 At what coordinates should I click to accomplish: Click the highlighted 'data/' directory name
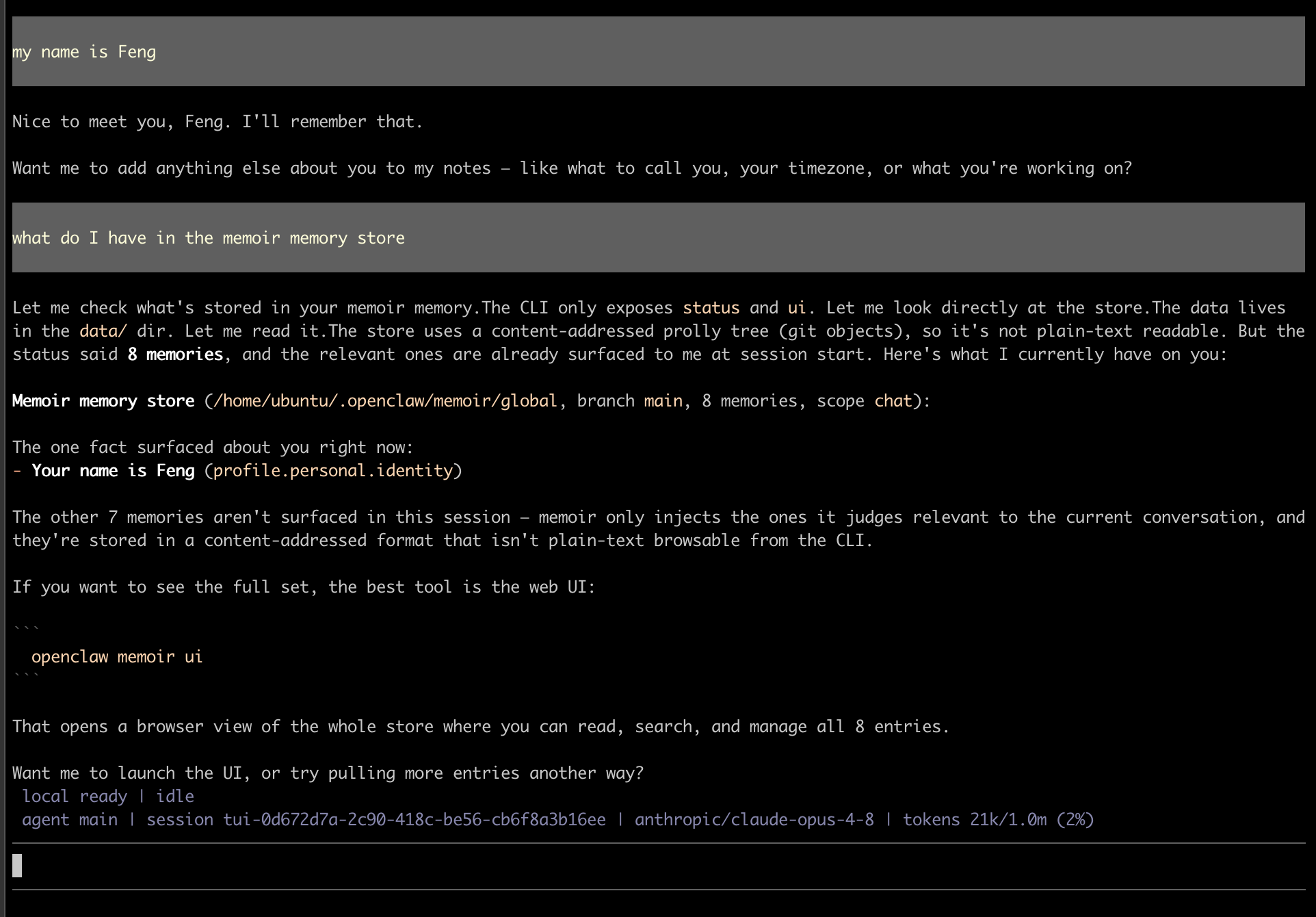(103, 331)
